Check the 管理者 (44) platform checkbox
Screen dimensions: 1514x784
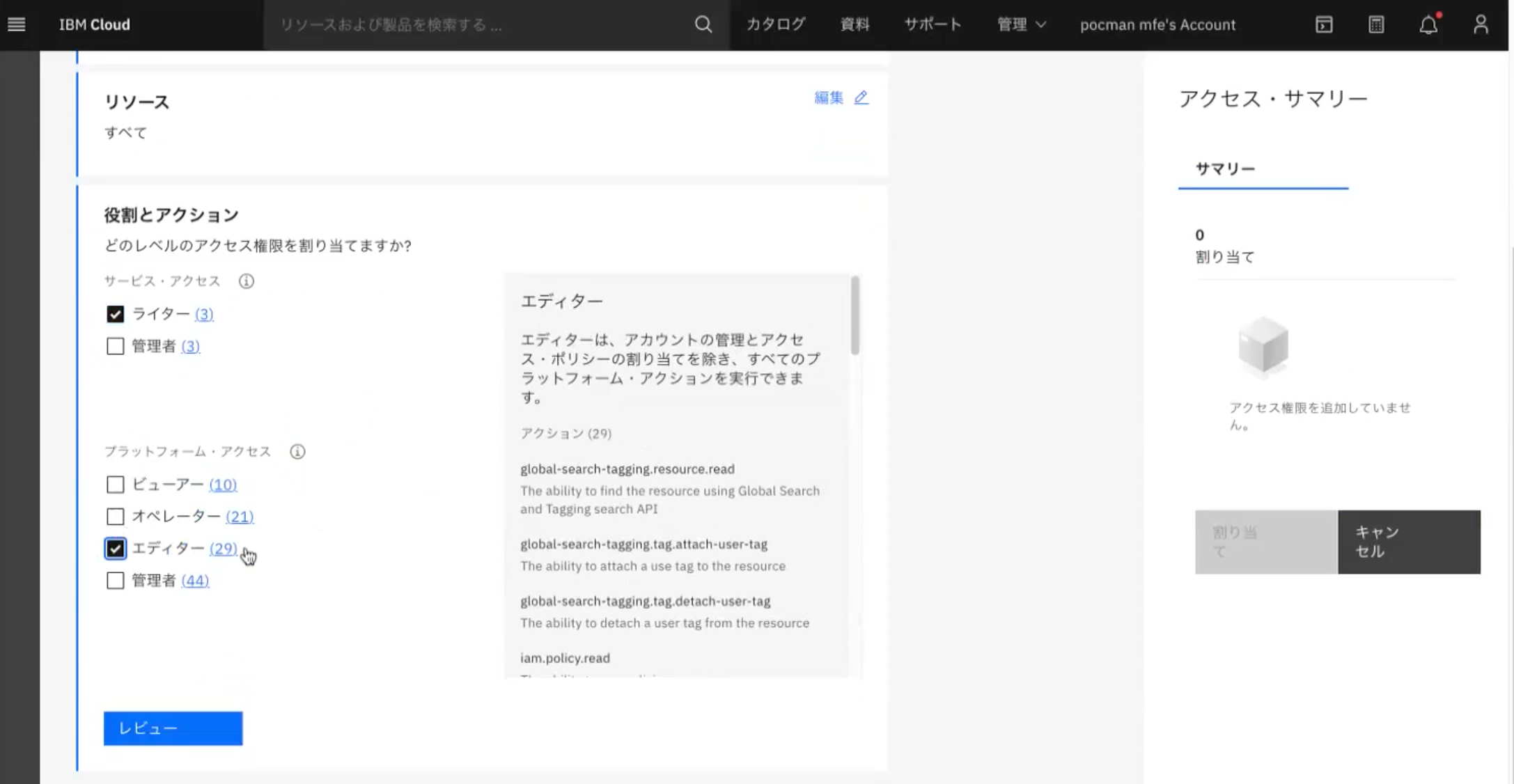[116, 580]
